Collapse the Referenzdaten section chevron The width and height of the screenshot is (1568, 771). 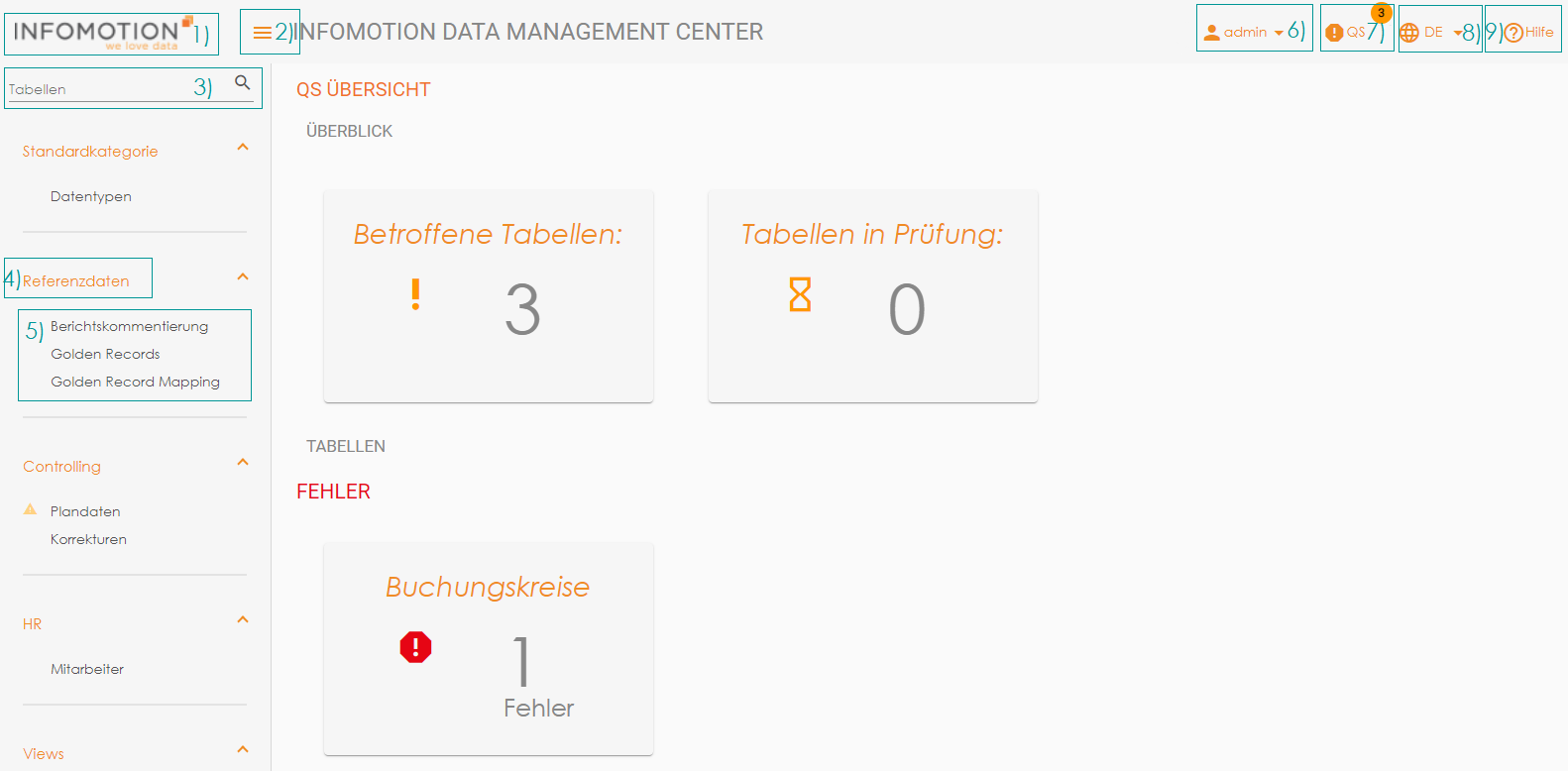[x=243, y=277]
